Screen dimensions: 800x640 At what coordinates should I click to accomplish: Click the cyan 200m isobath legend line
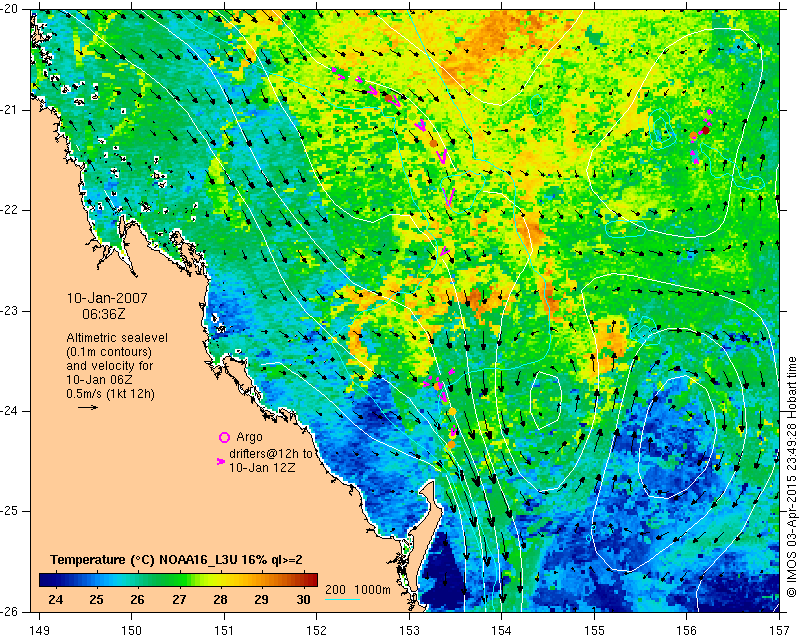[342, 599]
